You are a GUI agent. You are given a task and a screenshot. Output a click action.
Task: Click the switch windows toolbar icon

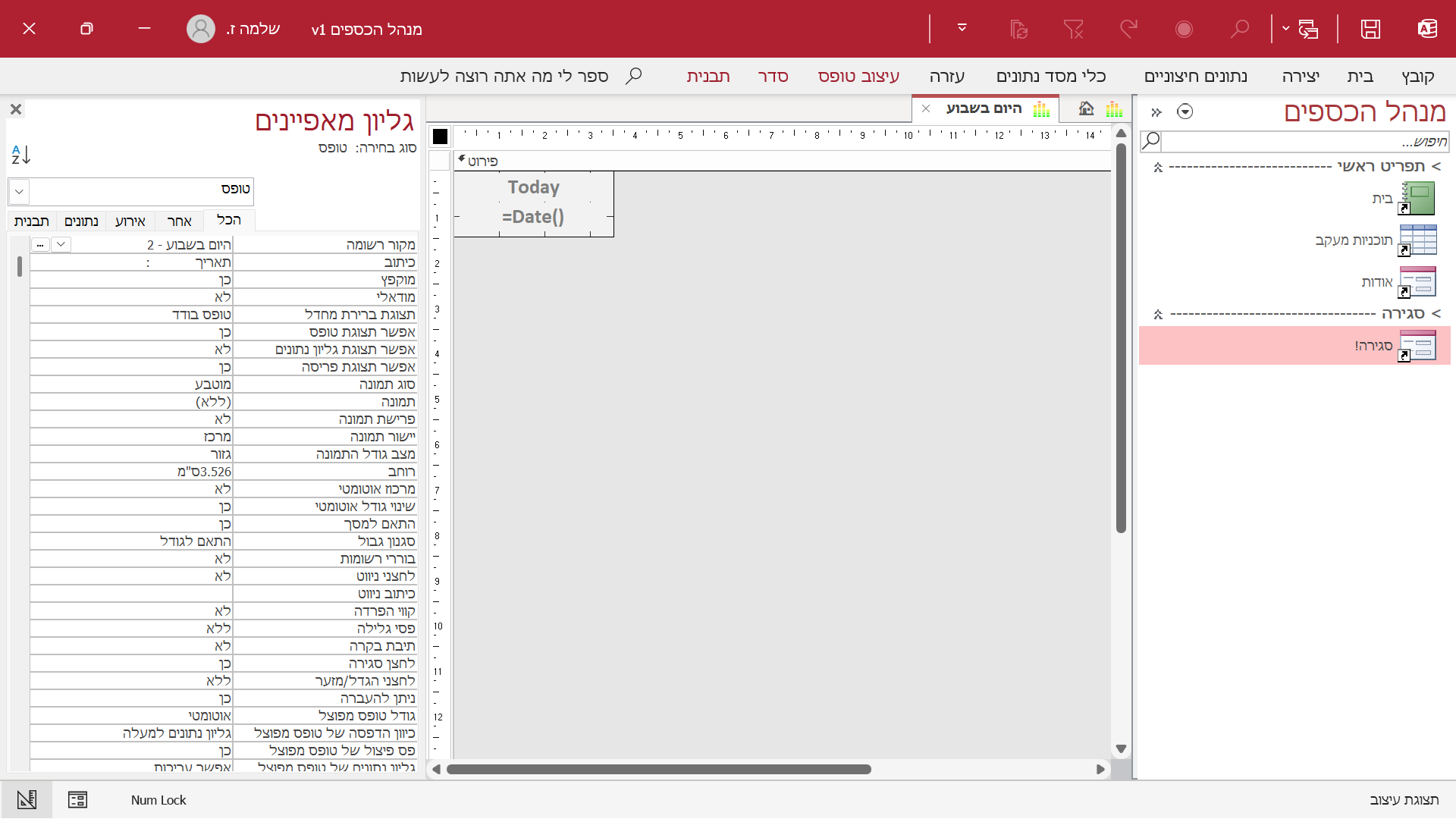click(1308, 29)
